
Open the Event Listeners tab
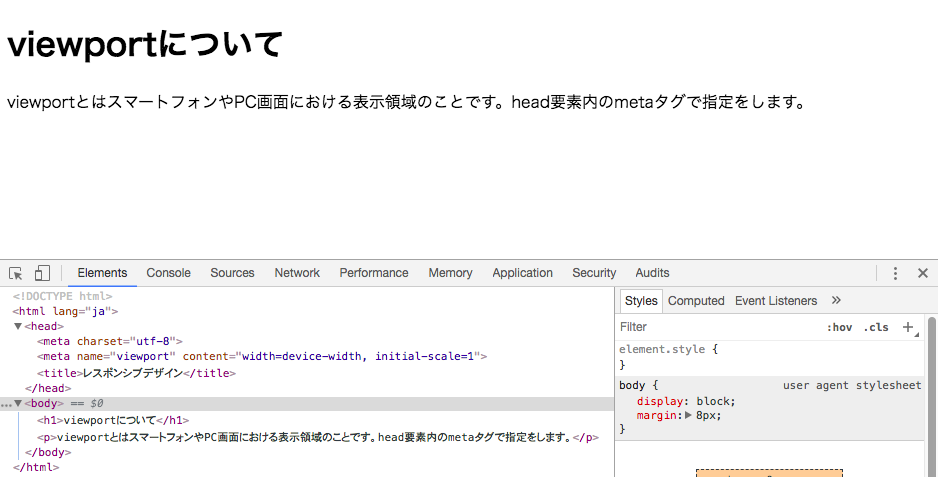(776, 301)
